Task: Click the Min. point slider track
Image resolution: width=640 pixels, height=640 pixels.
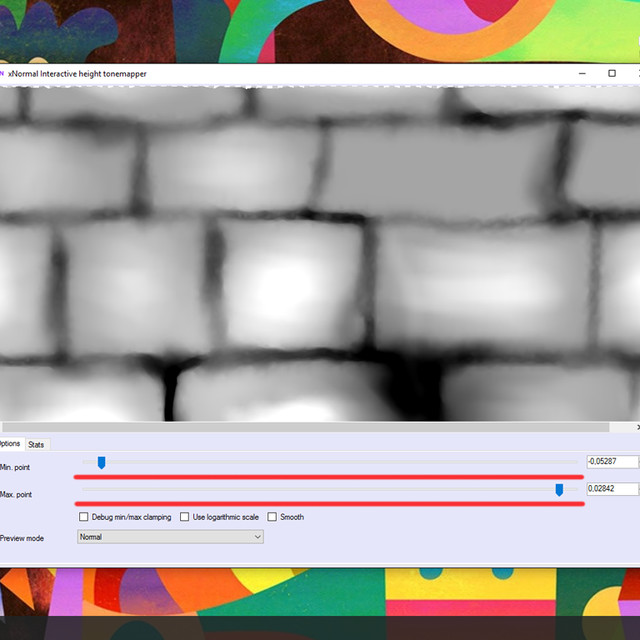Action: [330, 462]
